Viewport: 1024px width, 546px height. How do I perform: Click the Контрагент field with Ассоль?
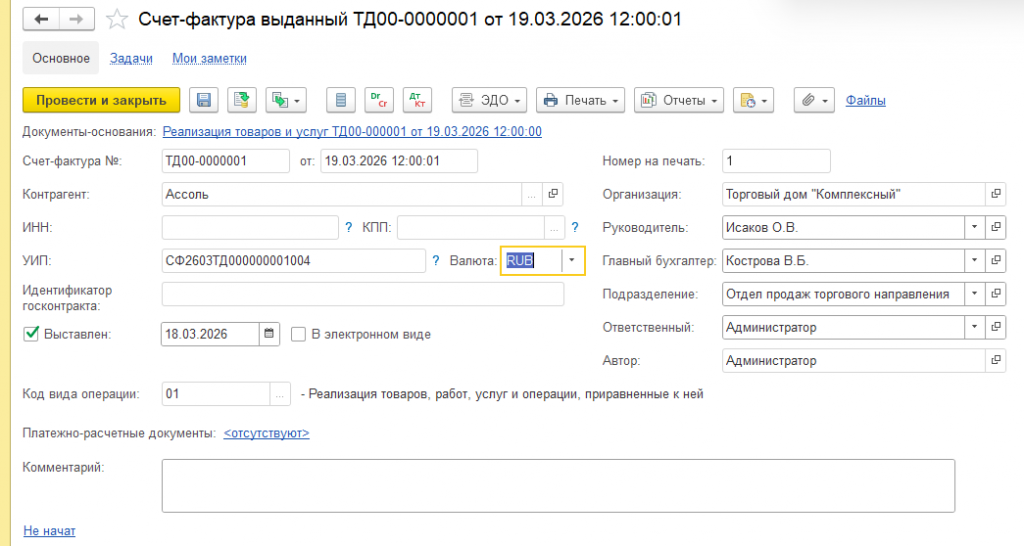click(342, 194)
